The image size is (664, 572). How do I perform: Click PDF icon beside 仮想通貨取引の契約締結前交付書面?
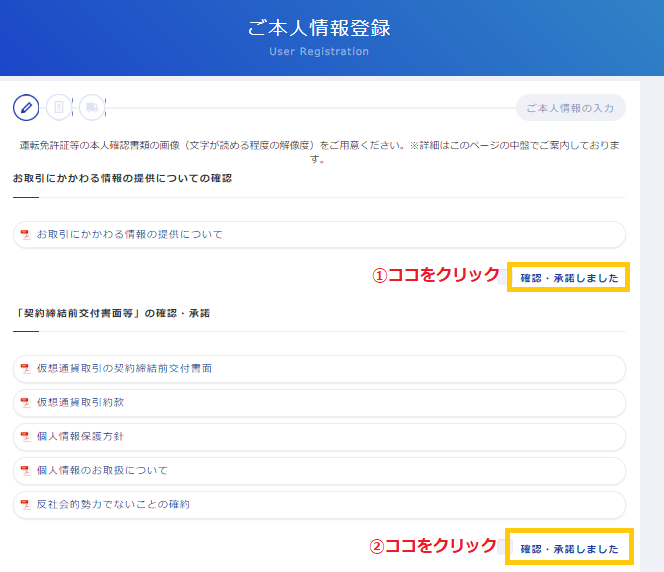(x=25, y=368)
